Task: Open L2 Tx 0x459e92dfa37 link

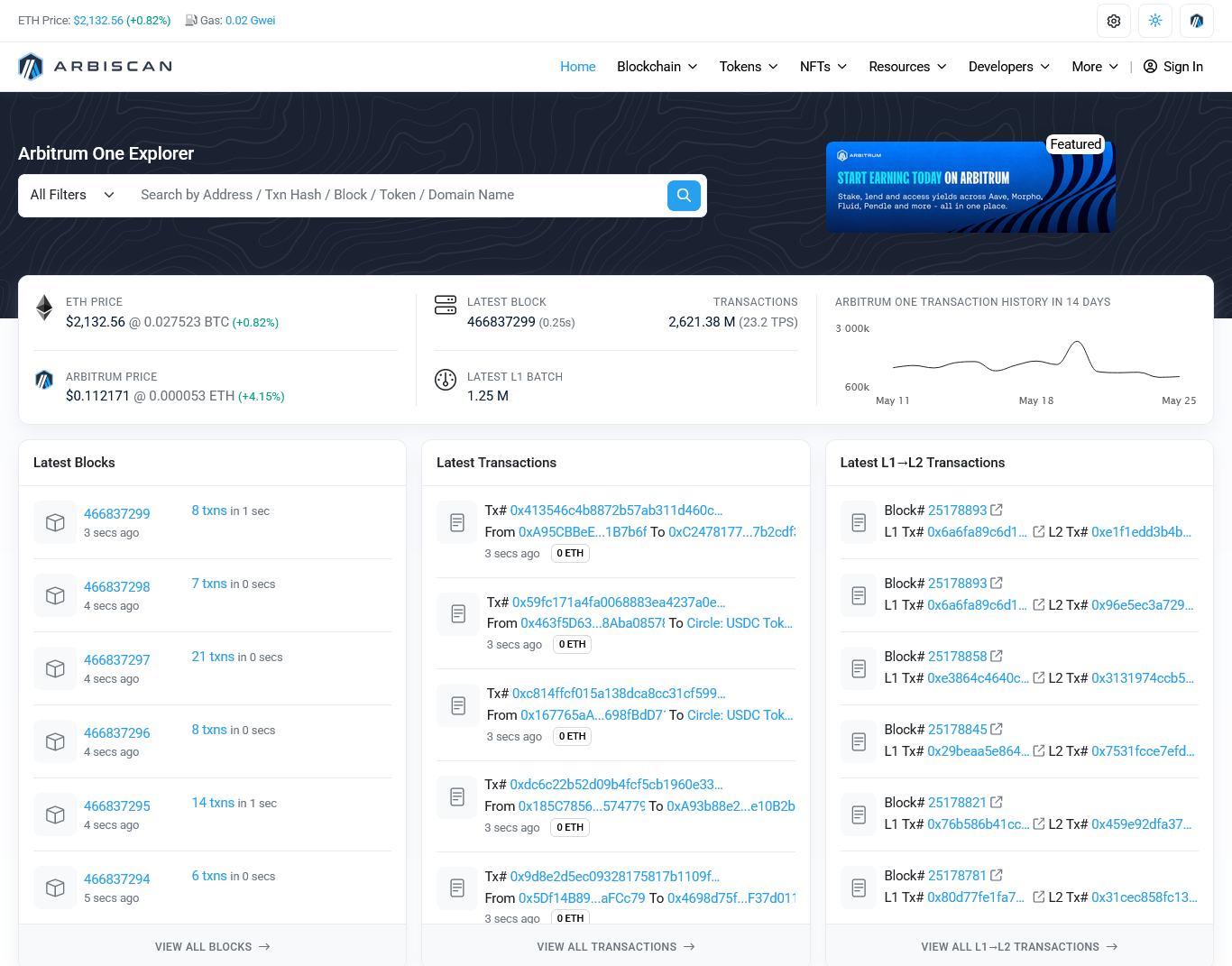Action: pos(1142,824)
